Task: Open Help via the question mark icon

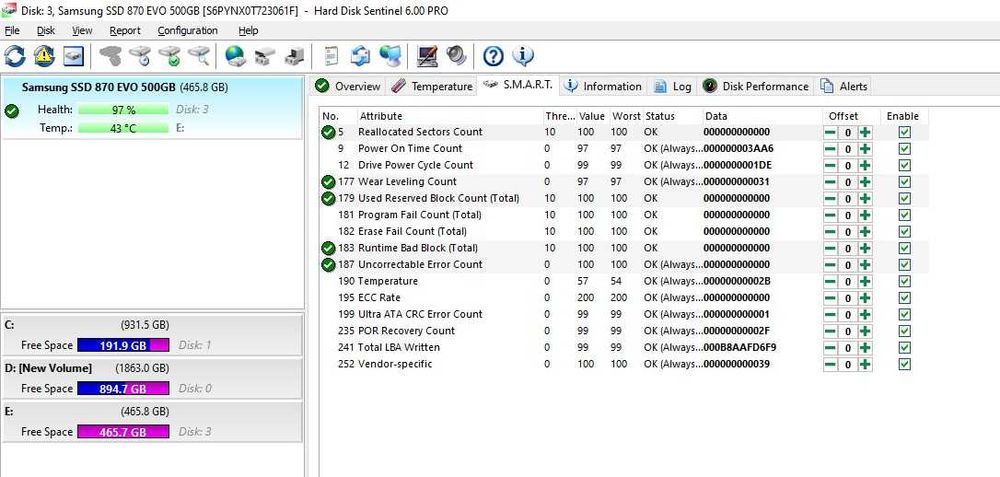Action: (493, 56)
